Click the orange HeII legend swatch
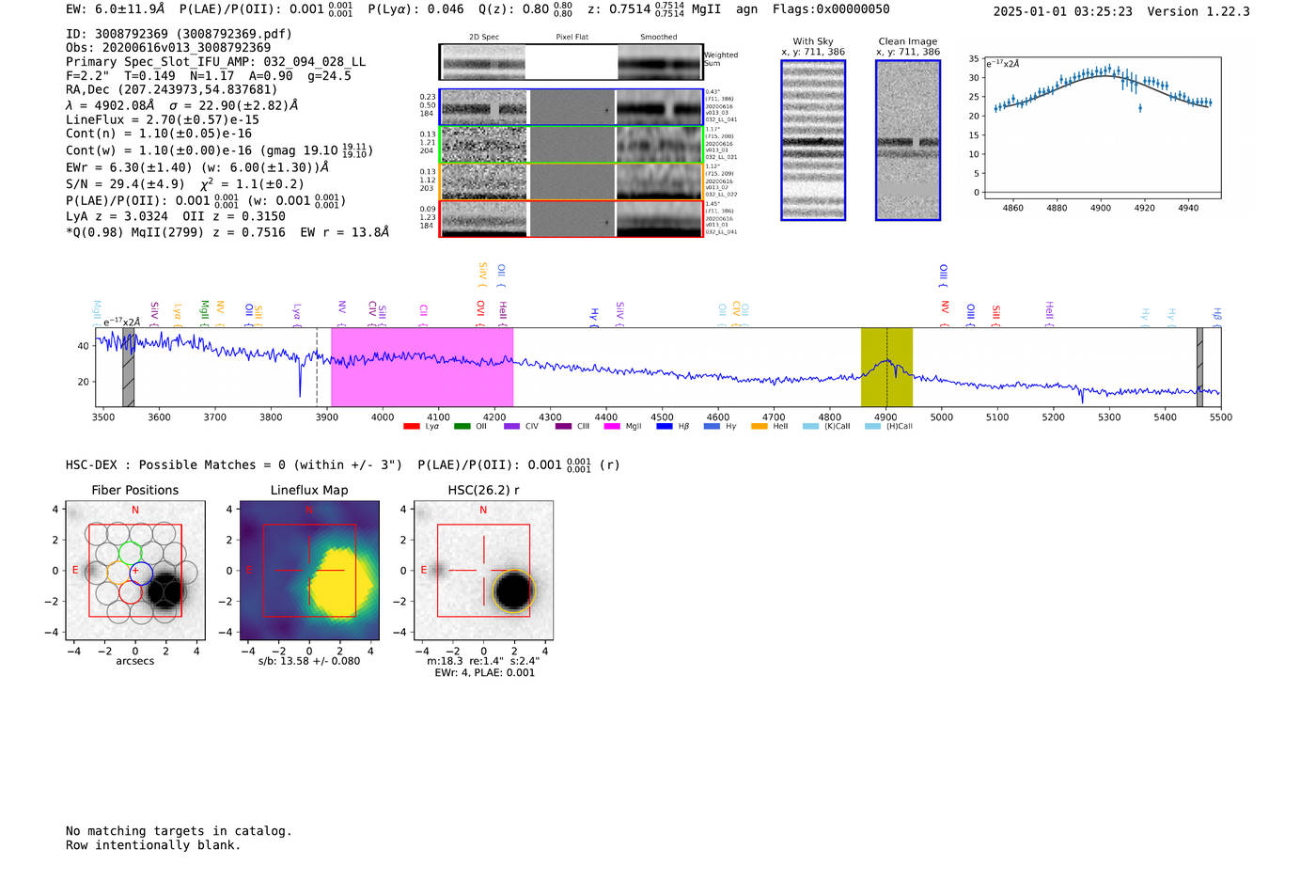This screenshot has height=896, width=1316. pos(760,427)
